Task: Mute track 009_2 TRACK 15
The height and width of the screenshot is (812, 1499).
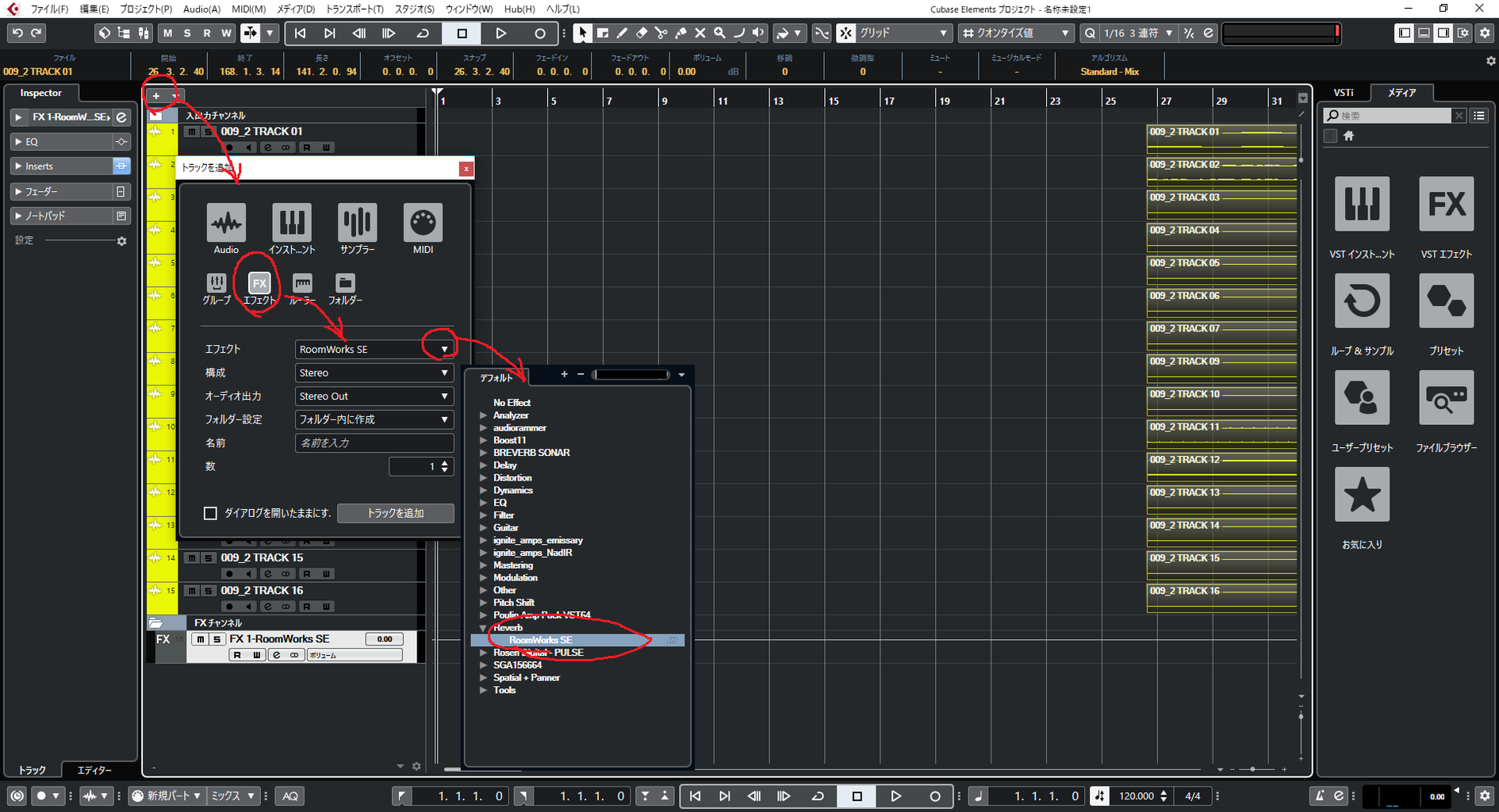Action: [x=191, y=558]
